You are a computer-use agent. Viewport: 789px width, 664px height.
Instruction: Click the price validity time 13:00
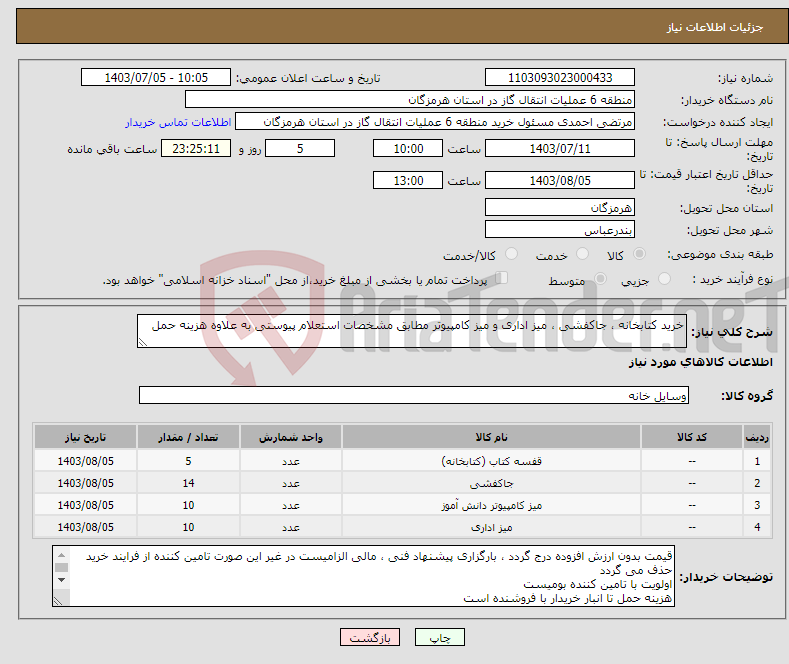tap(408, 180)
